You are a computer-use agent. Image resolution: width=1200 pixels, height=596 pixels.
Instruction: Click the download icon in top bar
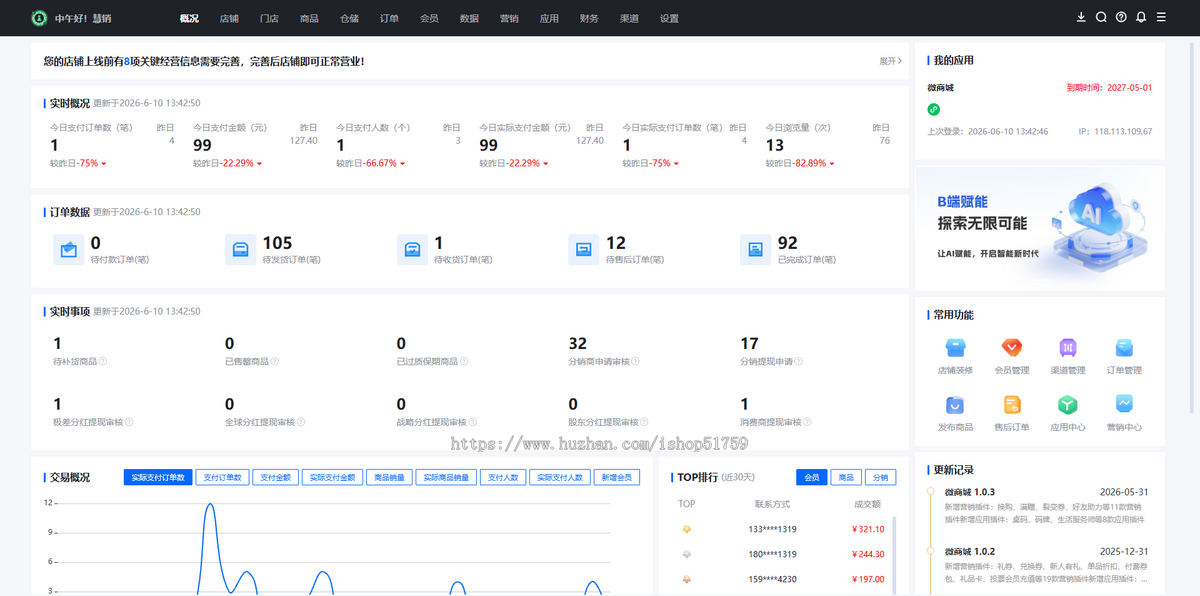click(x=1081, y=17)
